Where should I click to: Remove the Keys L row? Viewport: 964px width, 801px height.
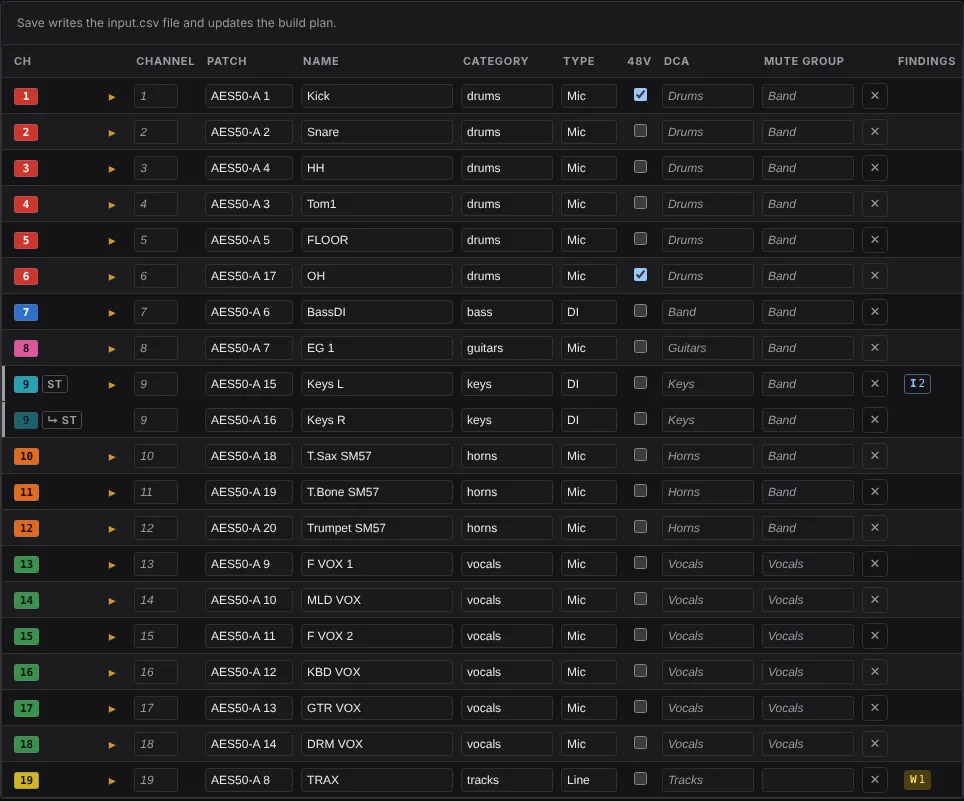pos(874,384)
